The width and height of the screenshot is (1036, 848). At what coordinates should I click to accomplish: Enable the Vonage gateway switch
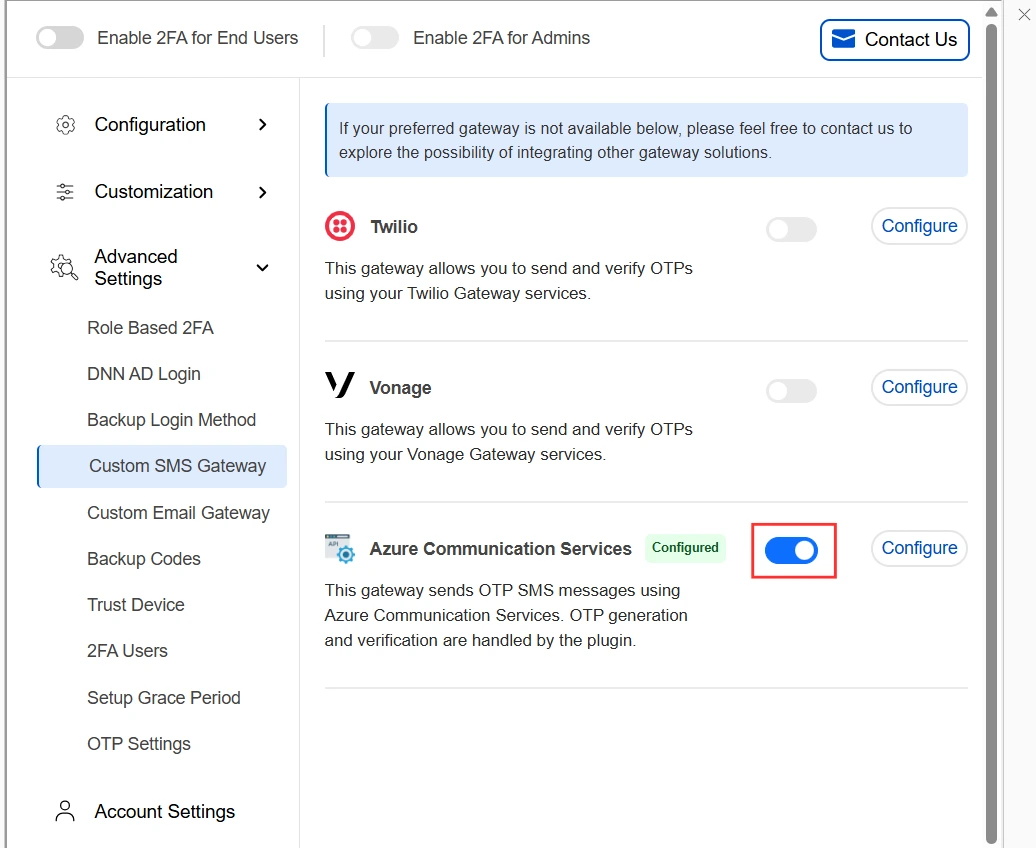[x=792, y=391]
